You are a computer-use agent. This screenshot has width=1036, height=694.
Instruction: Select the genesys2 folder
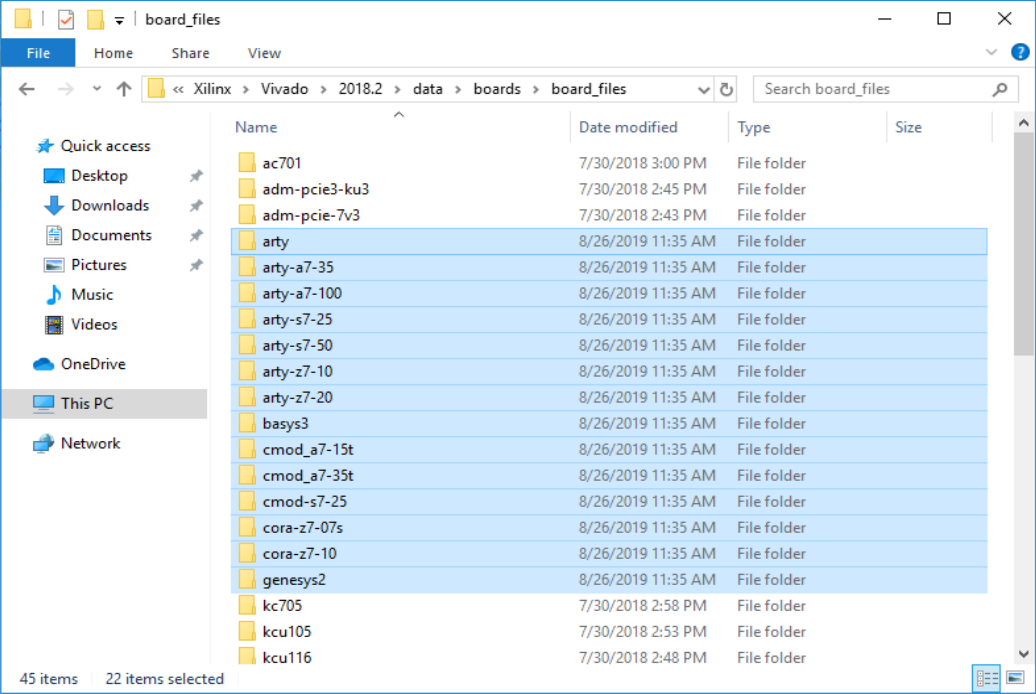(609, 580)
